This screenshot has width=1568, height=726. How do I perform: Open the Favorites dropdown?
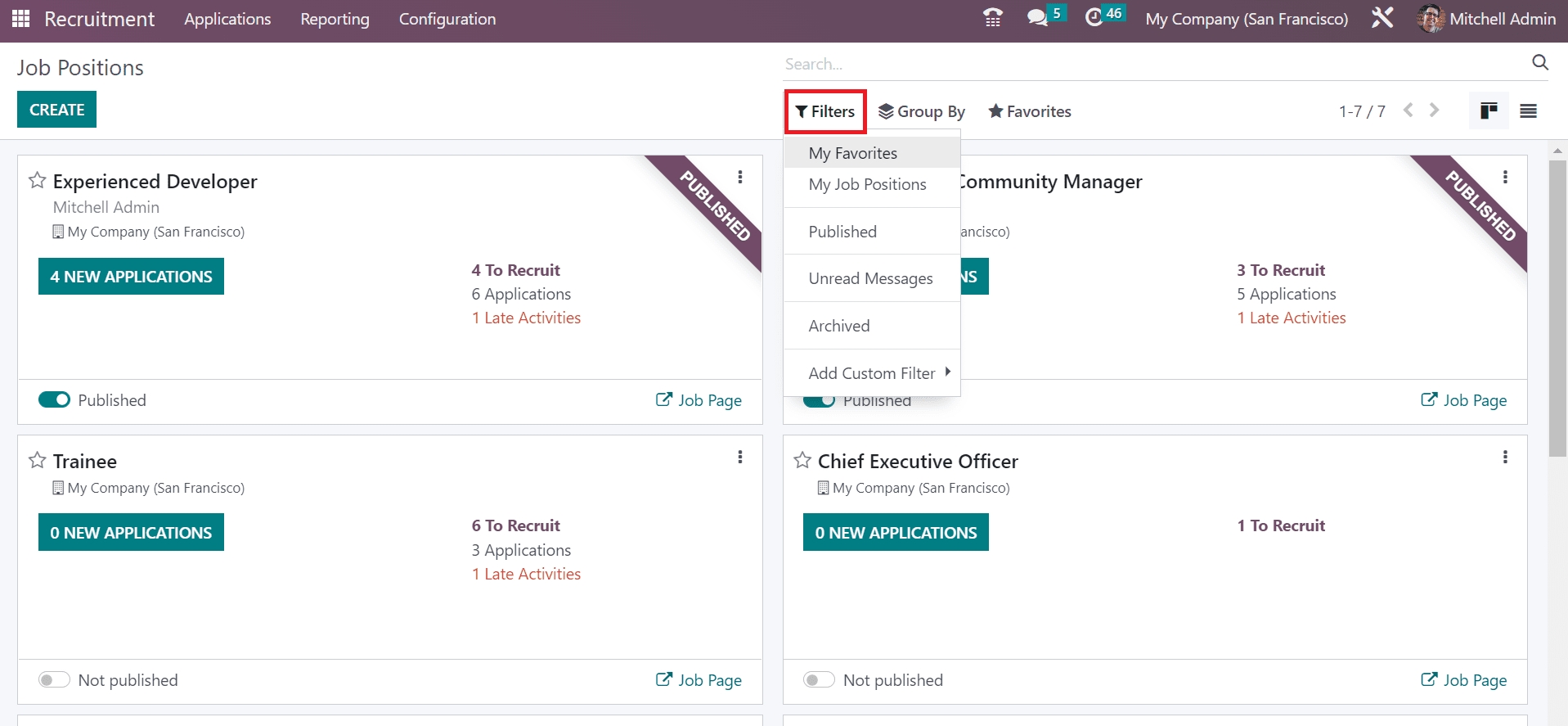[x=1030, y=111]
